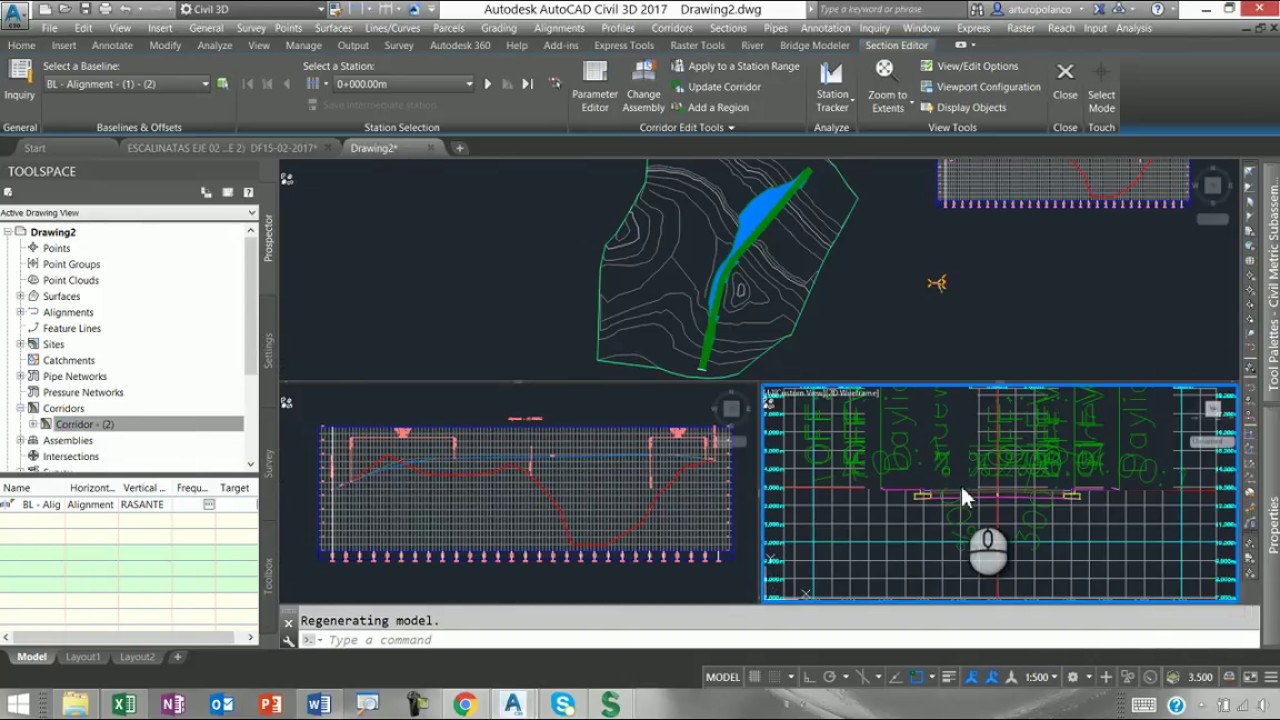Click the Toolspace help icon

[248, 192]
